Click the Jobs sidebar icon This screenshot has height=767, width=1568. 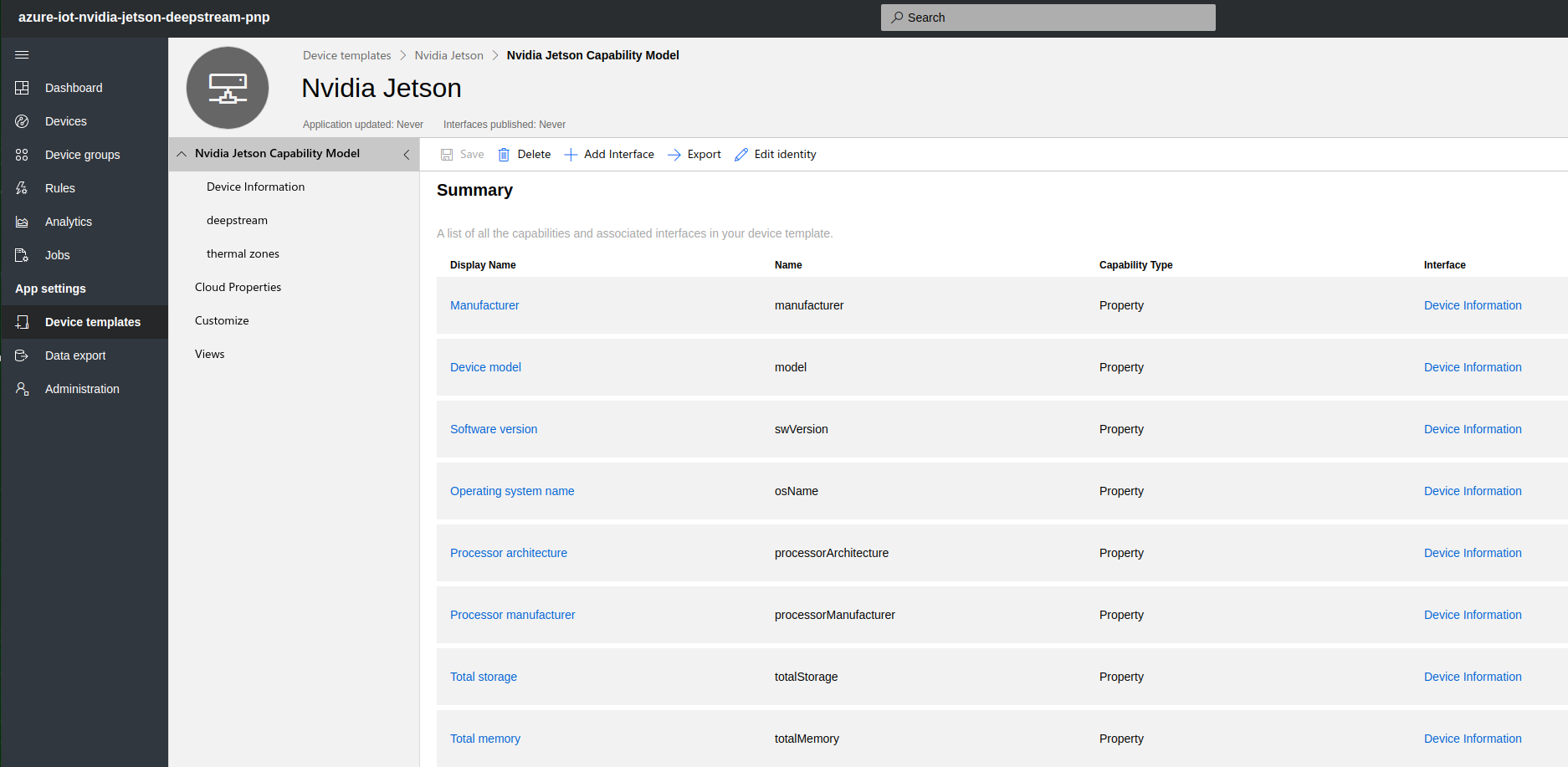(x=22, y=255)
